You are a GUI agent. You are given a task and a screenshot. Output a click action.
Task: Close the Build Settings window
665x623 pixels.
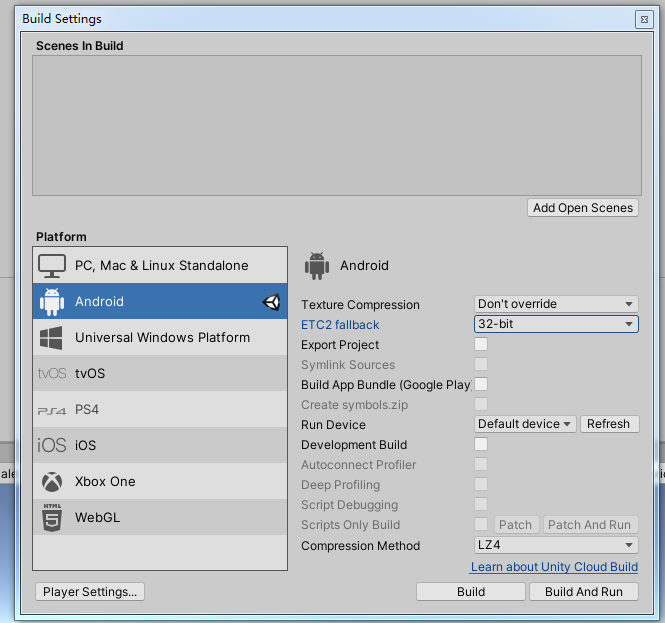[x=644, y=20]
